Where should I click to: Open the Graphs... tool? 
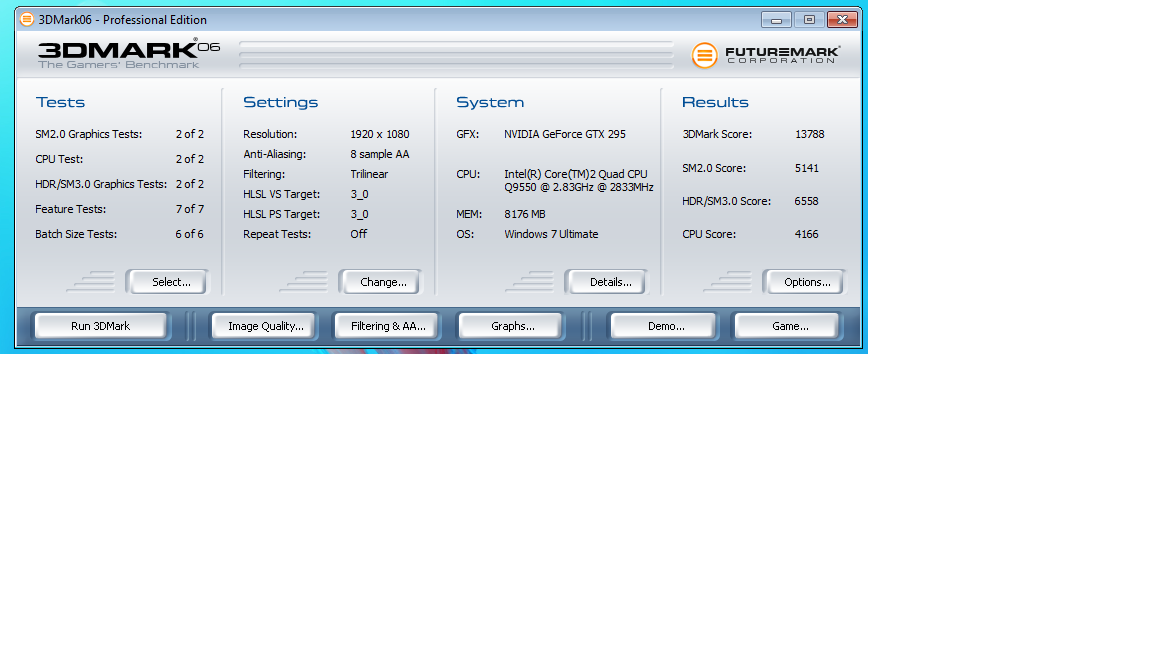coord(512,326)
